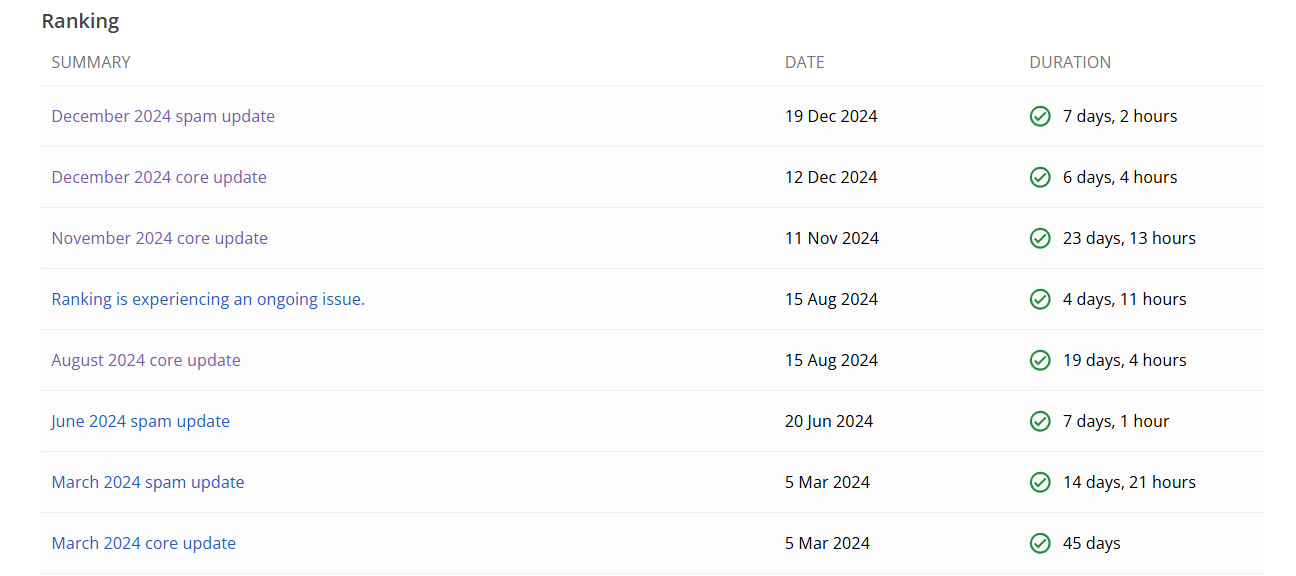The width and height of the screenshot is (1296, 576).
Task: Click the DATE column header
Action: pos(805,62)
